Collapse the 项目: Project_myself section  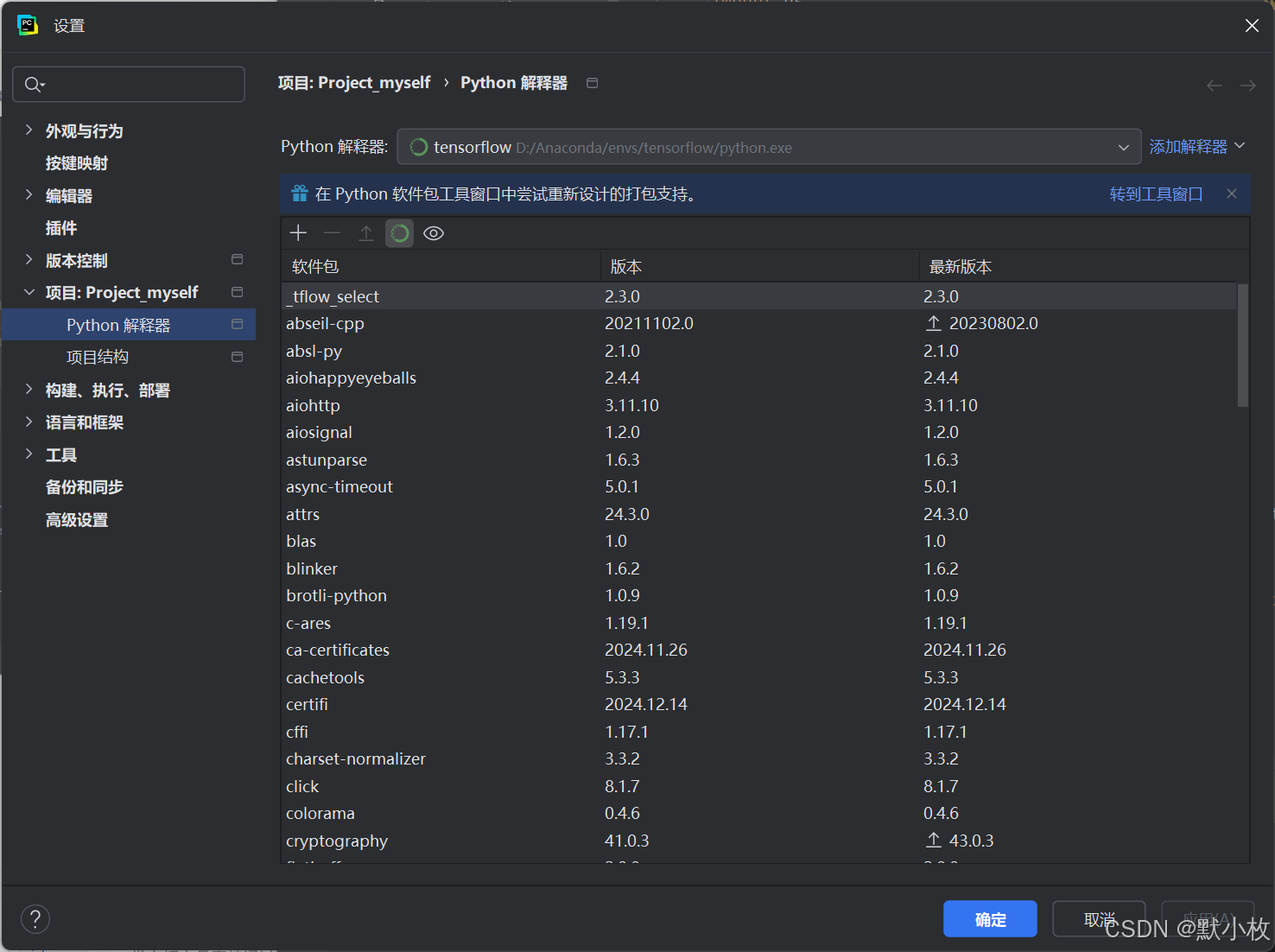click(29, 292)
